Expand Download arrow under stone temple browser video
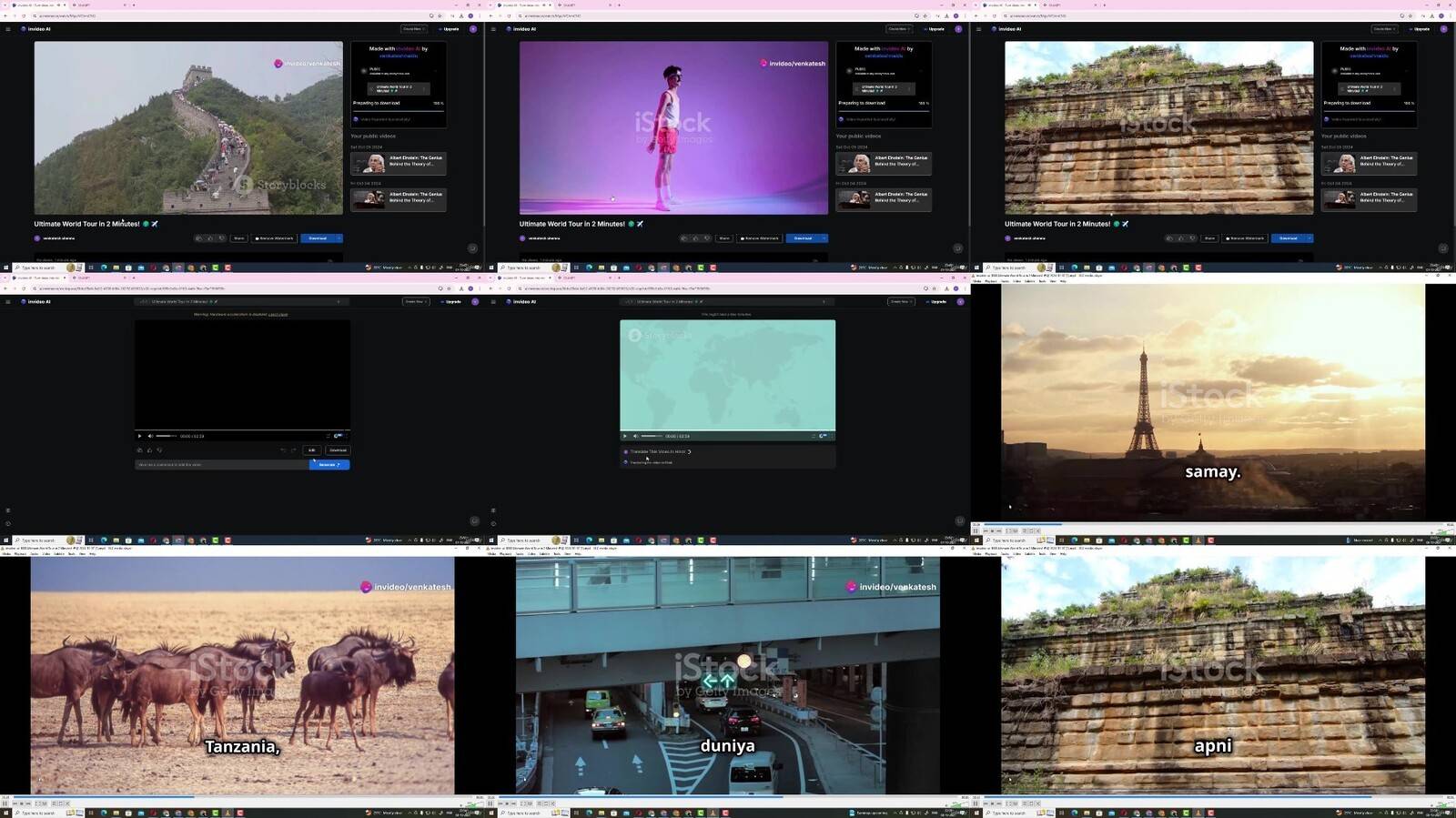 [1309, 238]
